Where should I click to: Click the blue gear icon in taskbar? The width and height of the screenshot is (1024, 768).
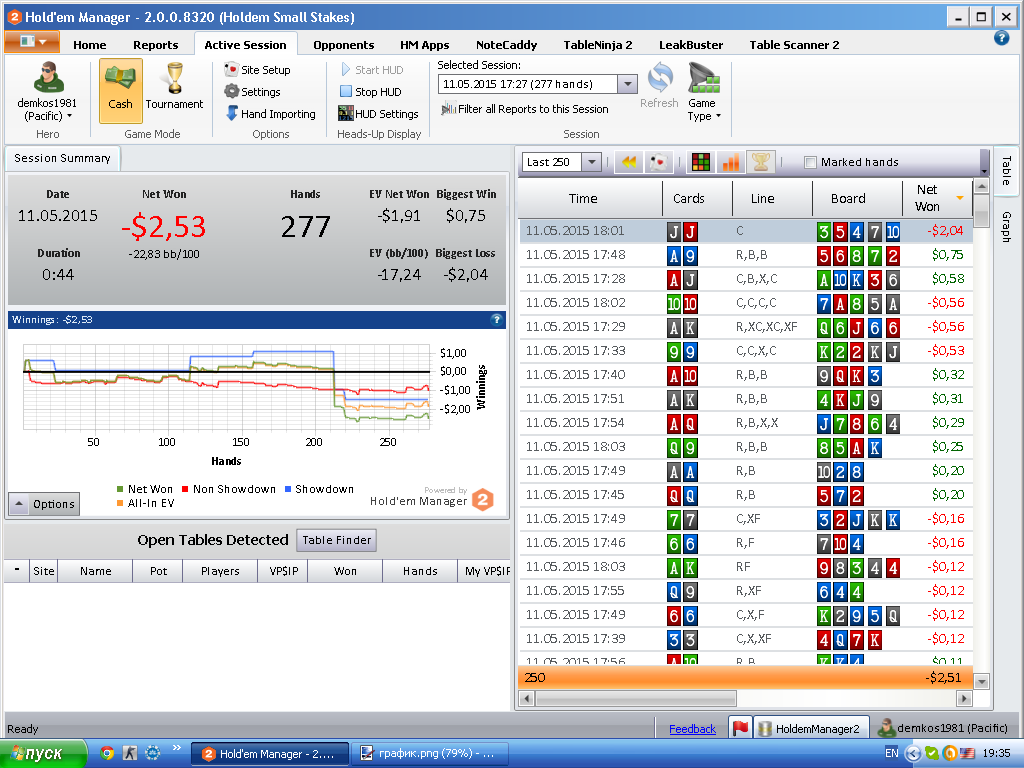point(152,753)
